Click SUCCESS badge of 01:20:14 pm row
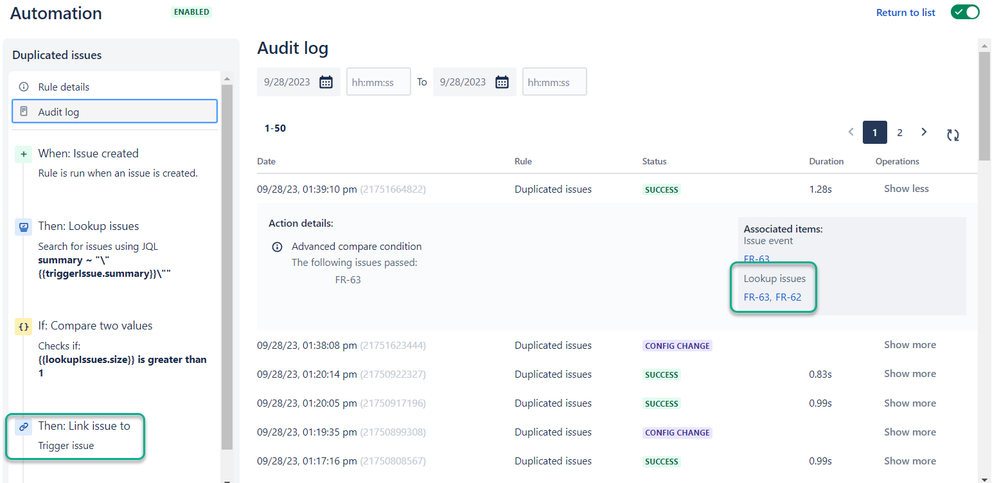This screenshot has width=999, height=483. (661, 375)
